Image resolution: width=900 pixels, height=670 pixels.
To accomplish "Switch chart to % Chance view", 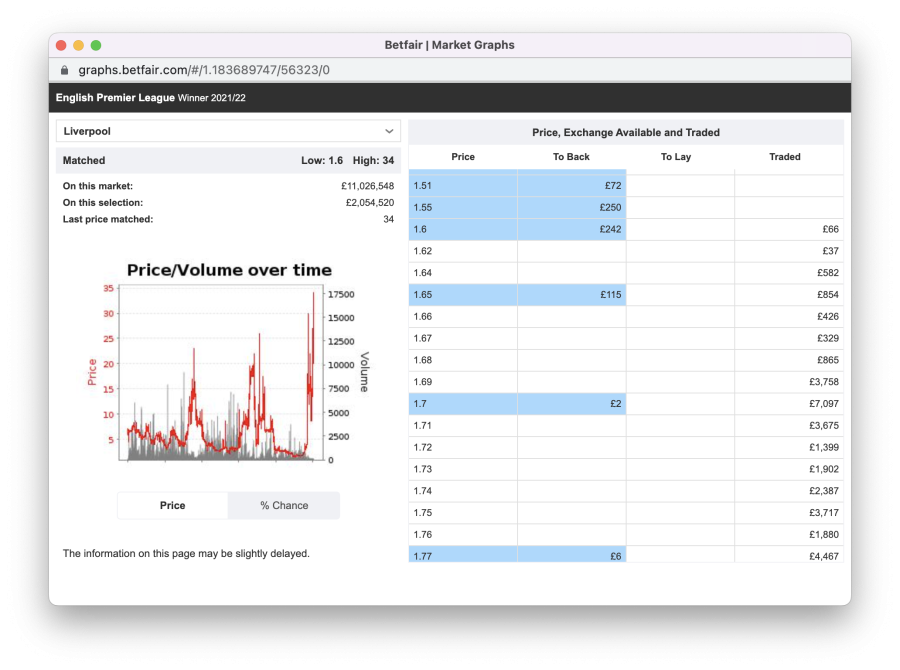I will point(284,505).
